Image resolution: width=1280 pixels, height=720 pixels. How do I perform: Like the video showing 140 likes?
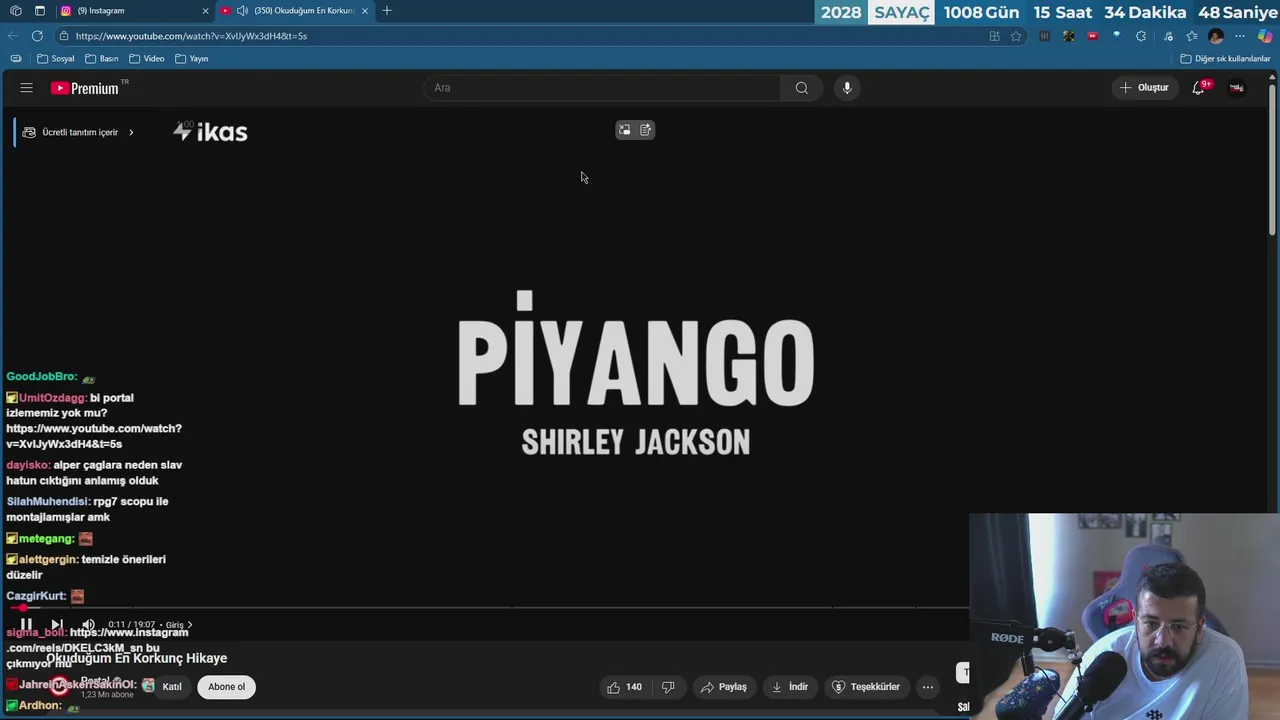(x=624, y=687)
